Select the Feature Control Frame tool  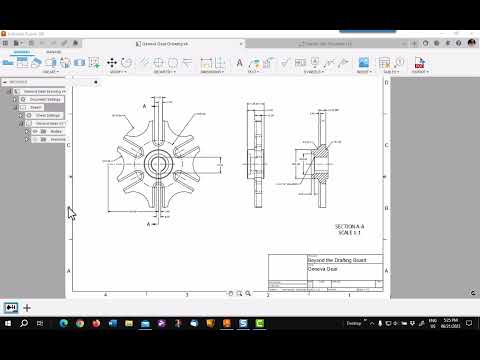click(300, 62)
